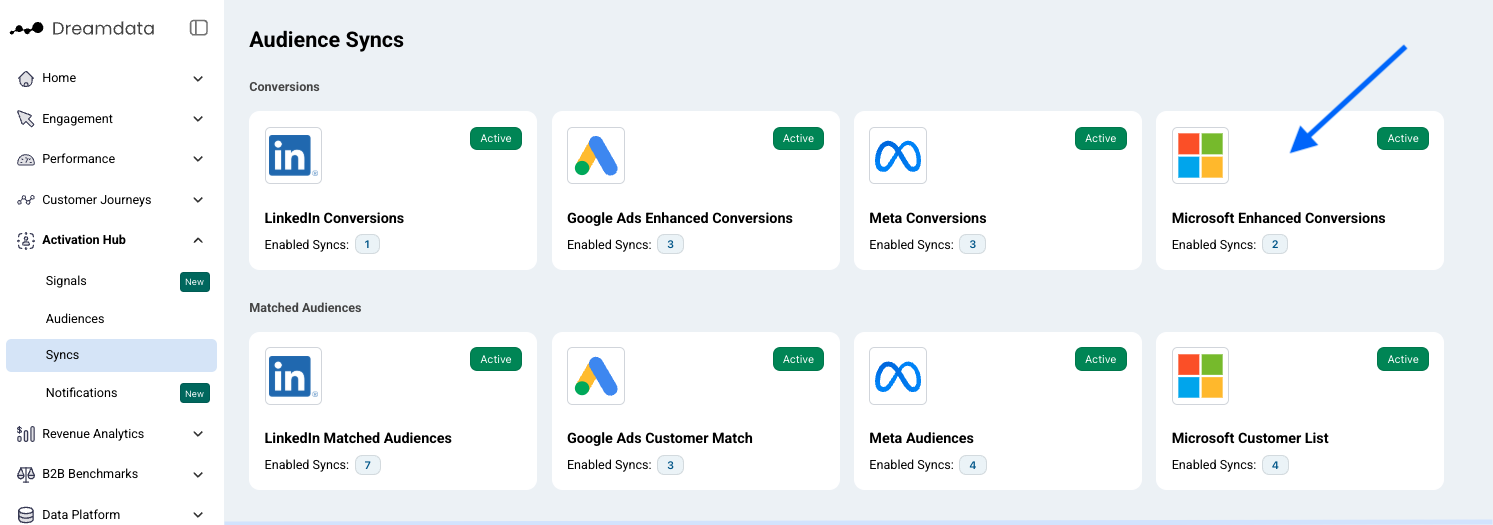The image size is (1493, 525).
Task: Click the Active badge on Meta Conversions
Action: [1101, 139]
